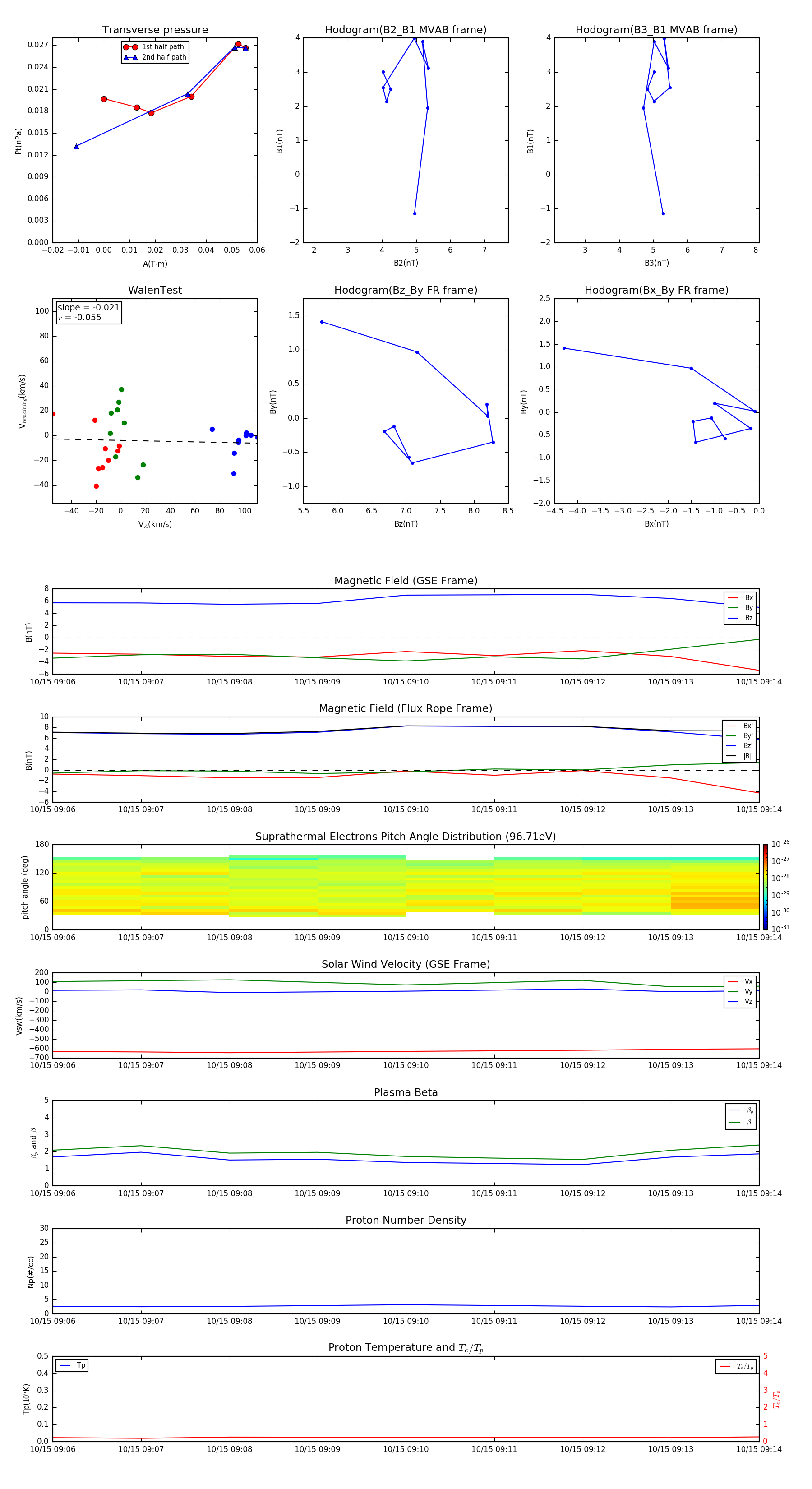The width and height of the screenshot is (812, 1489).
Task: Click the "V_A(km/s)" x-axis label
Action: click(x=155, y=525)
